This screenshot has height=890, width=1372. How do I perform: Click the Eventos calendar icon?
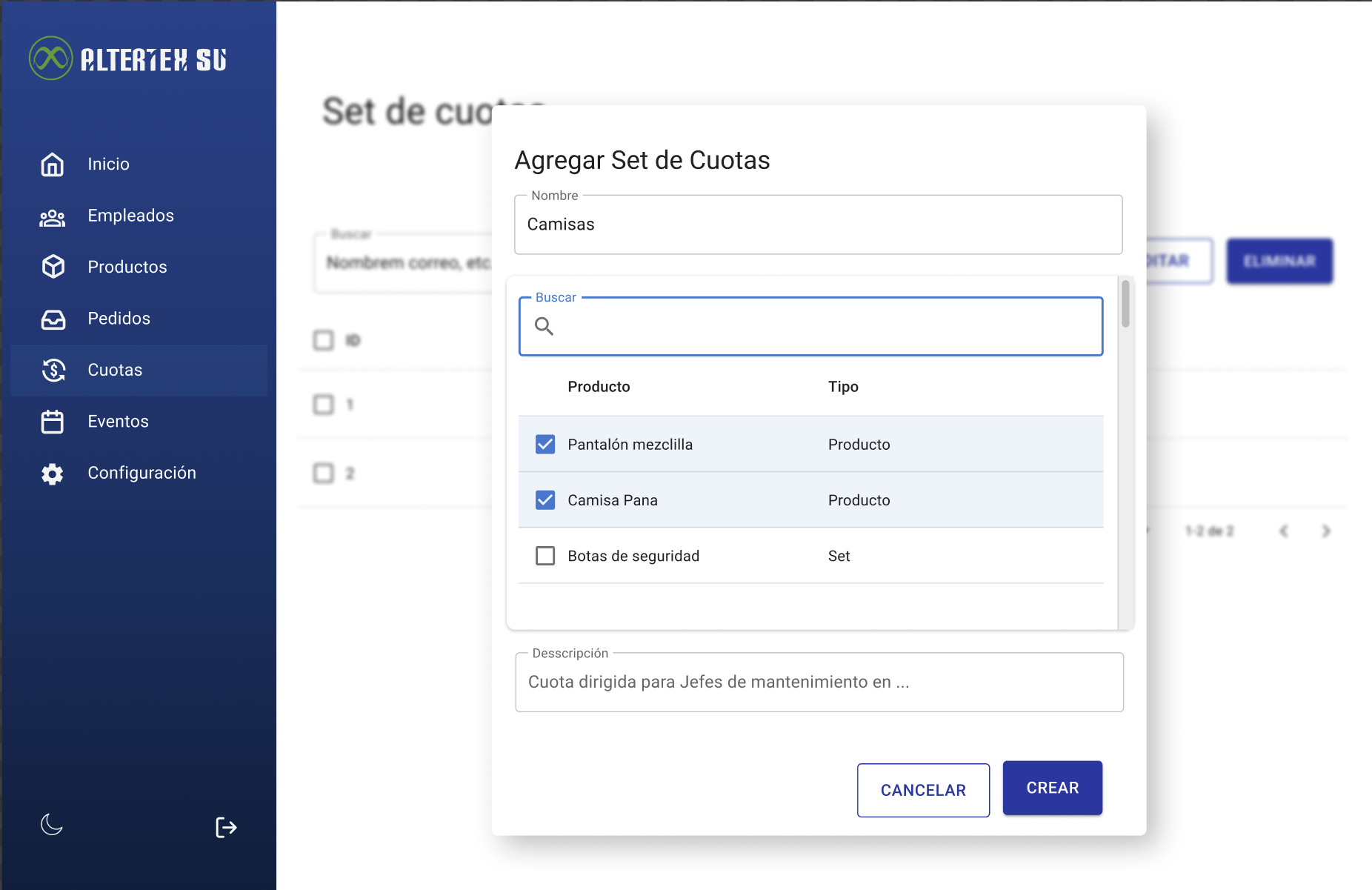pyautogui.click(x=53, y=422)
